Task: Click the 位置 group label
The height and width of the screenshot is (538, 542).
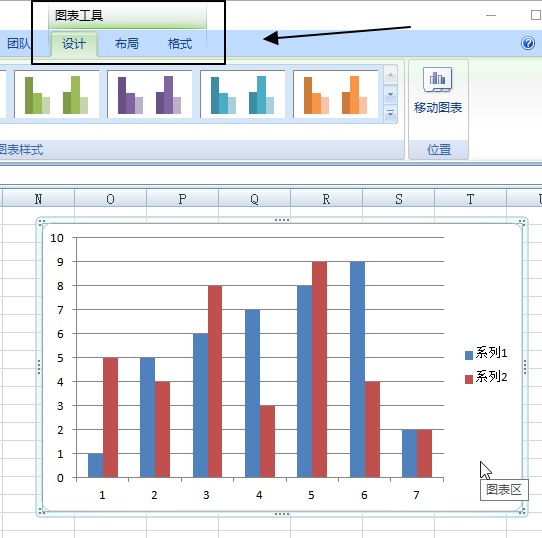Action: (x=439, y=150)
